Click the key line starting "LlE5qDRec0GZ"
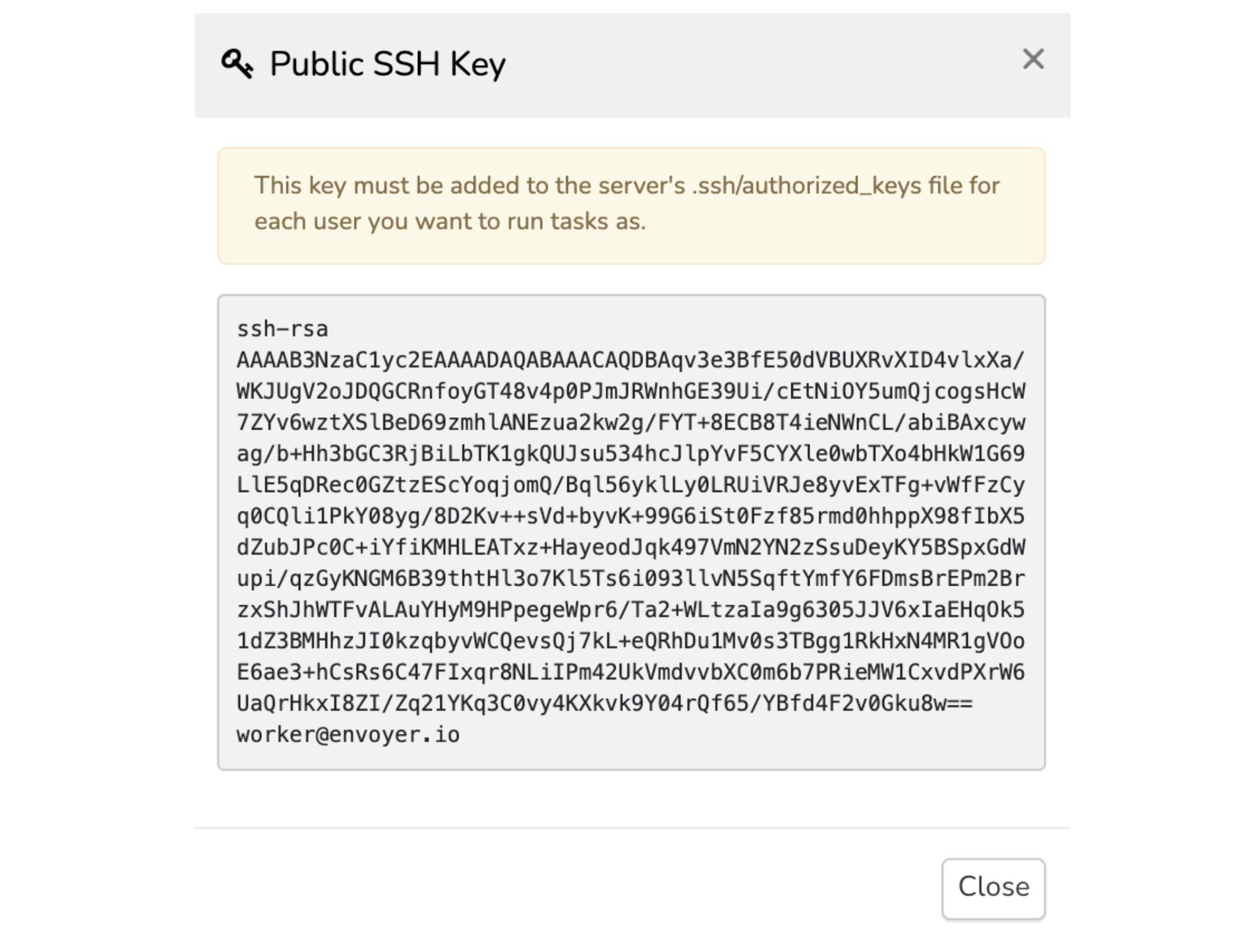 (631, 485)
